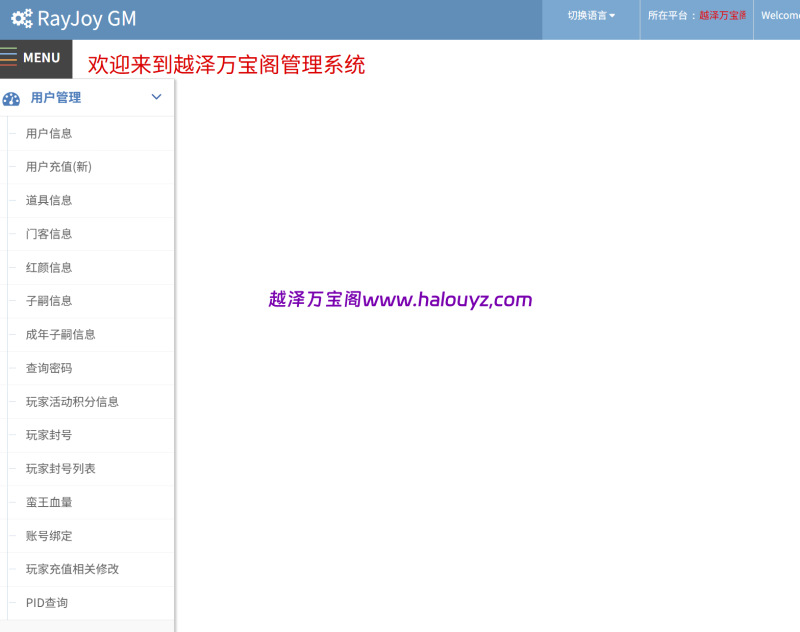Open 玩家活动积分信息 page

point(72,401)
